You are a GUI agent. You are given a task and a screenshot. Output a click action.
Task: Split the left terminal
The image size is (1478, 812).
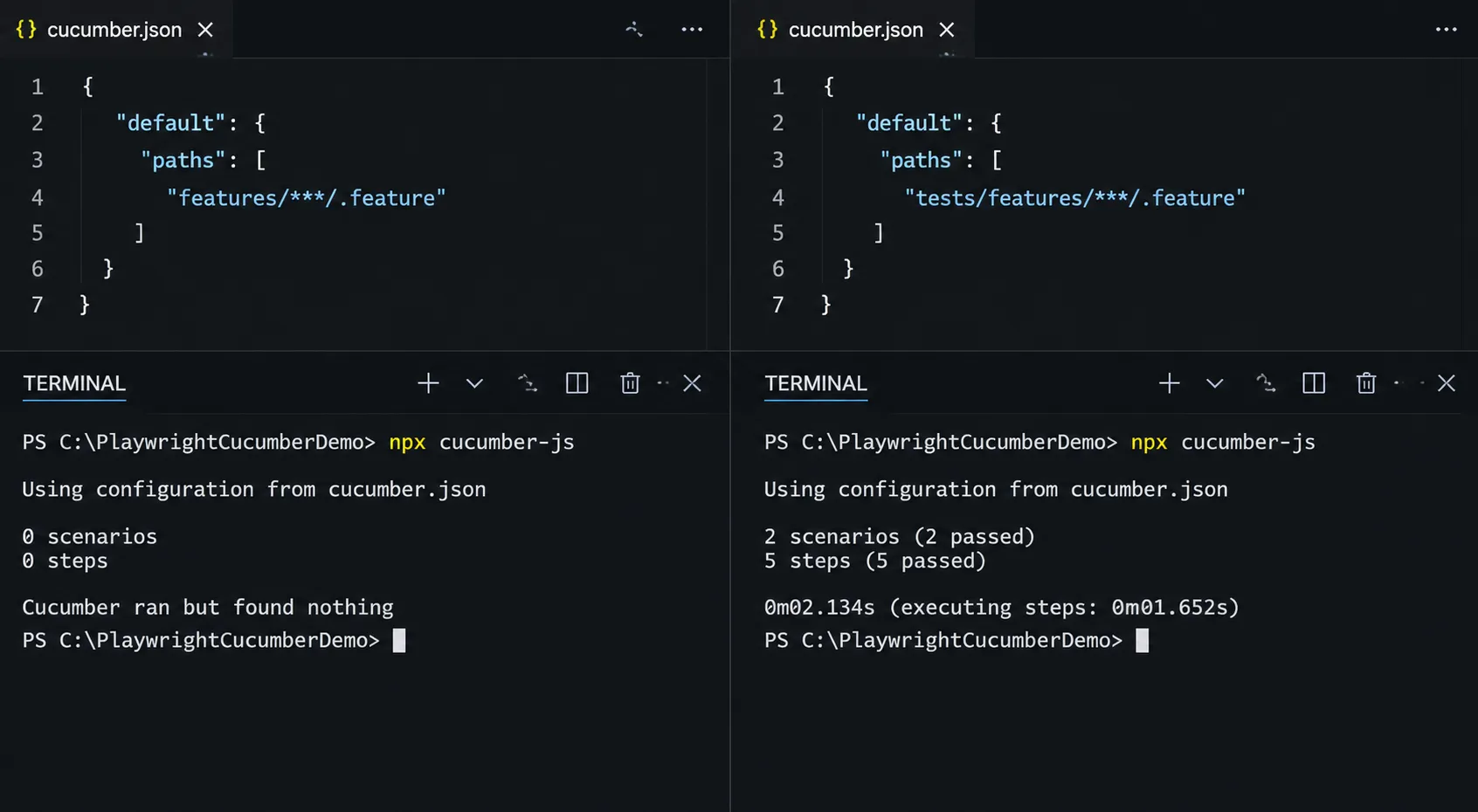(577, 383)
